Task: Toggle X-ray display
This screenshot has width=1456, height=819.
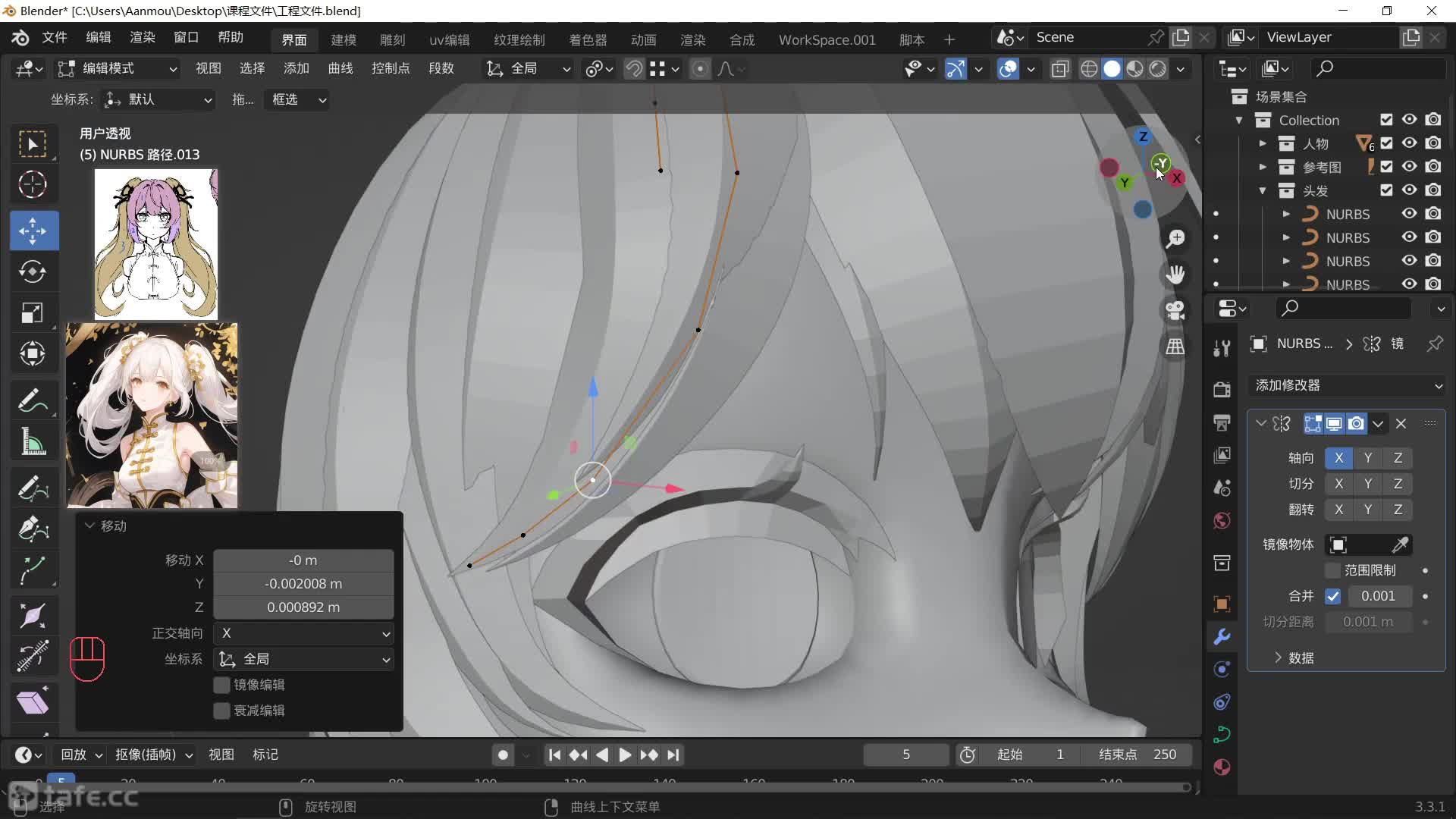Action: click(1060, 69)
